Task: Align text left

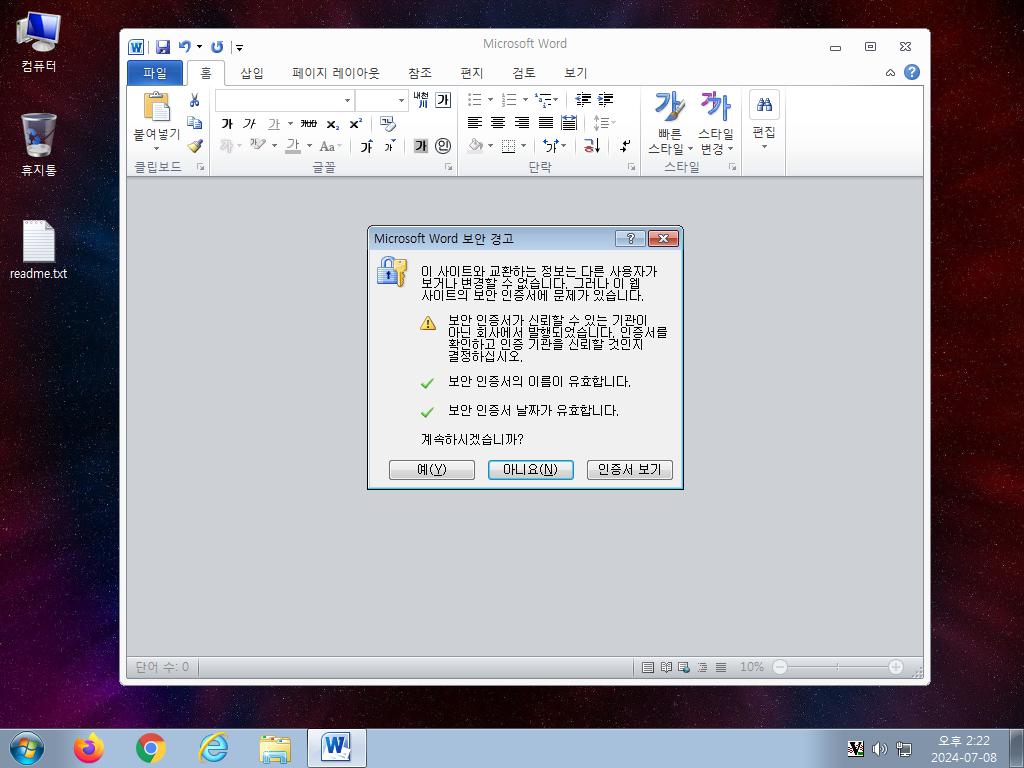Action: pyautogui.click(x=475, y=122)
